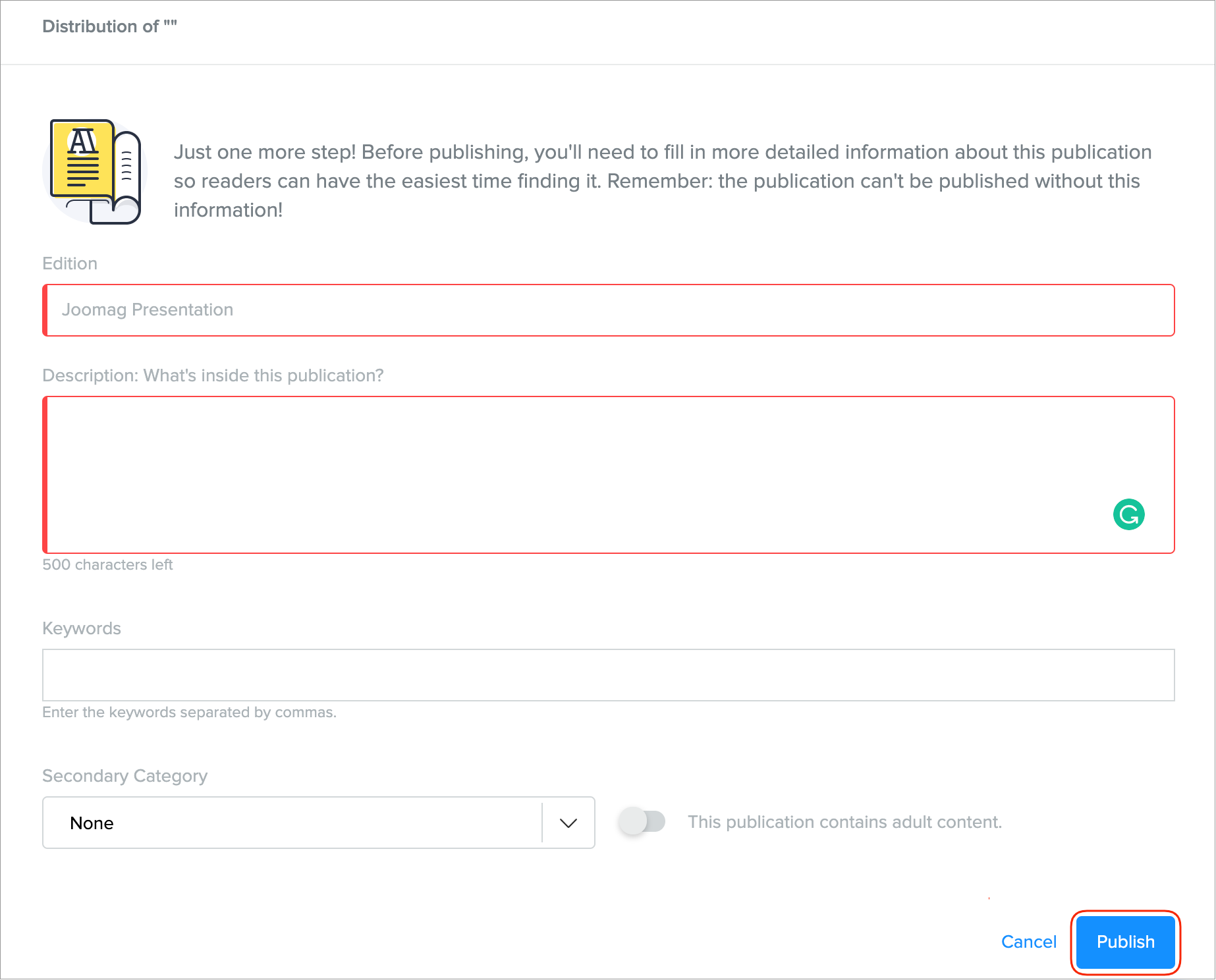Click the chevron arrow in the category selector
1216x980 pixels.
(568, 823)
